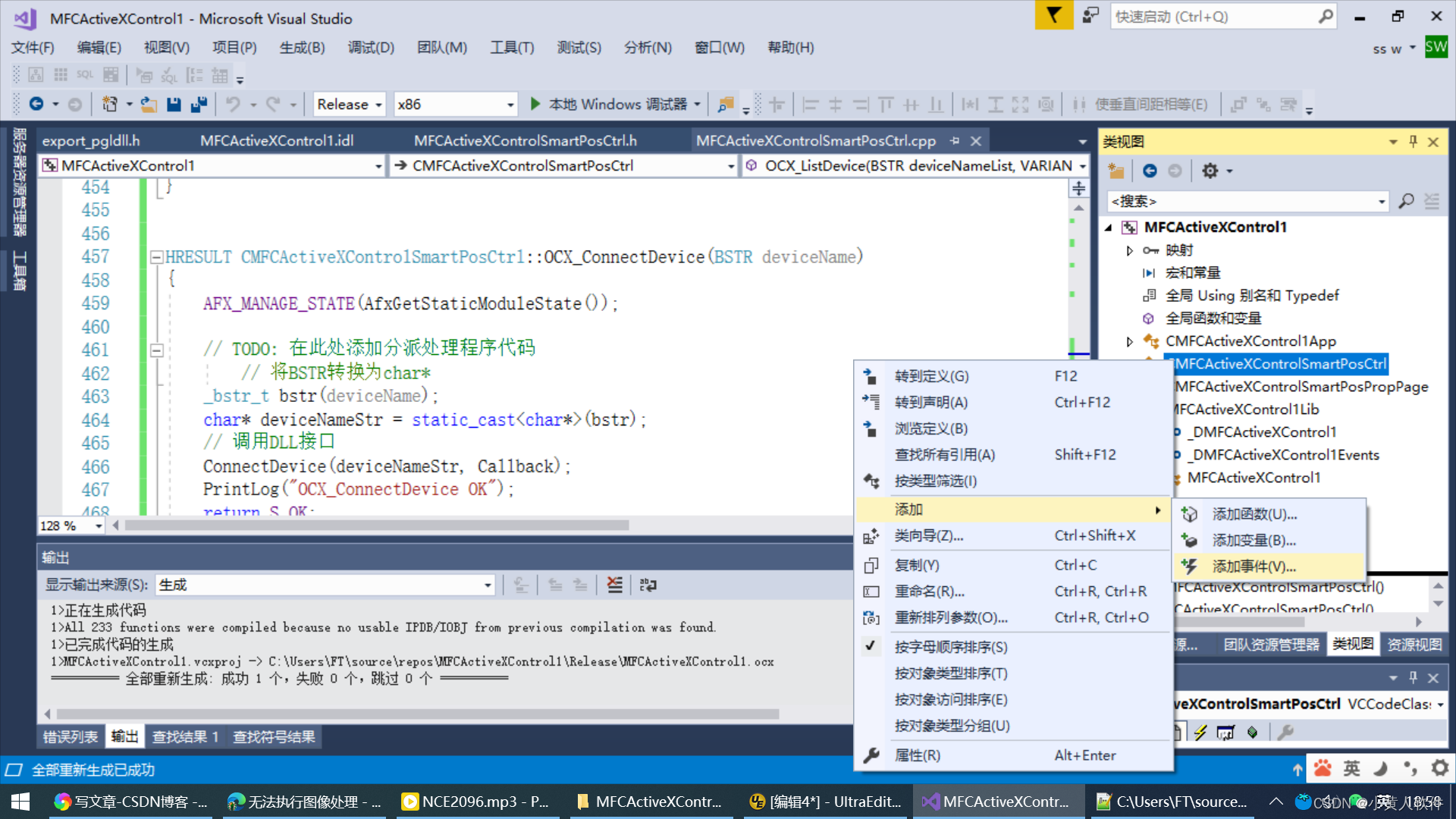Click the Save file icon in toolbar
Image resolution: width=1456 pixels, height=819 pixels.
pos(174,104)
